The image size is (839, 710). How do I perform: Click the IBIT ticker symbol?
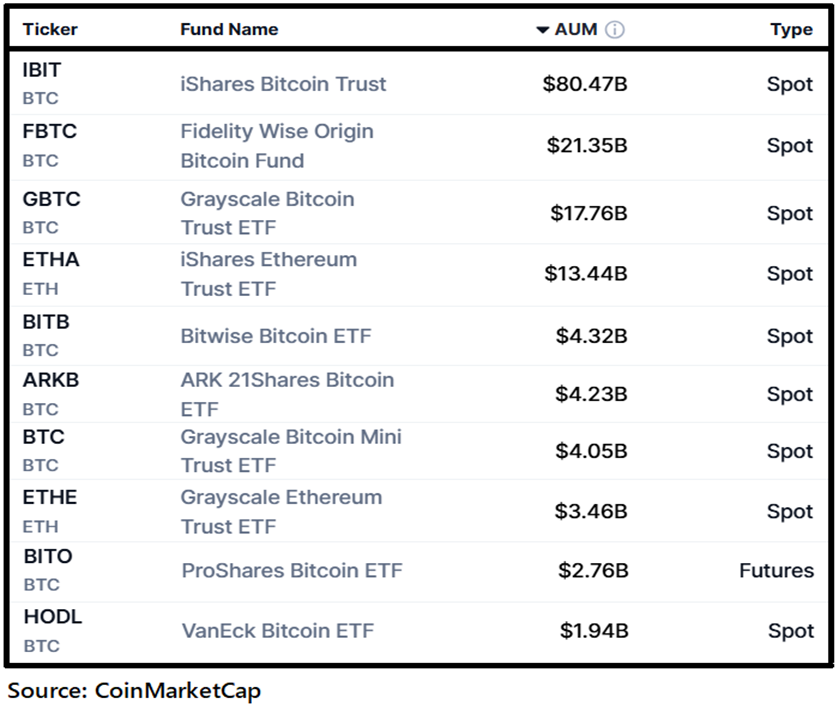click(x=42, y=70)
